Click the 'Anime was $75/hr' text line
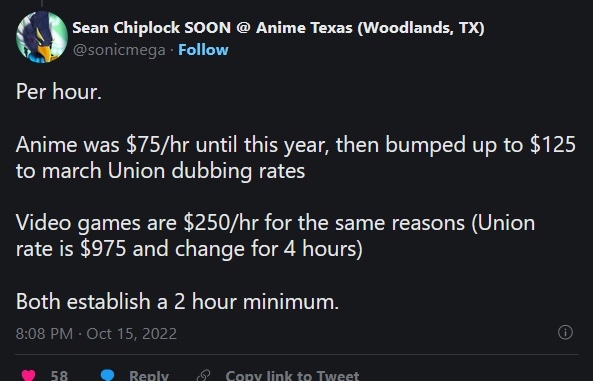The image size is (593, 381). pos(296,145)
